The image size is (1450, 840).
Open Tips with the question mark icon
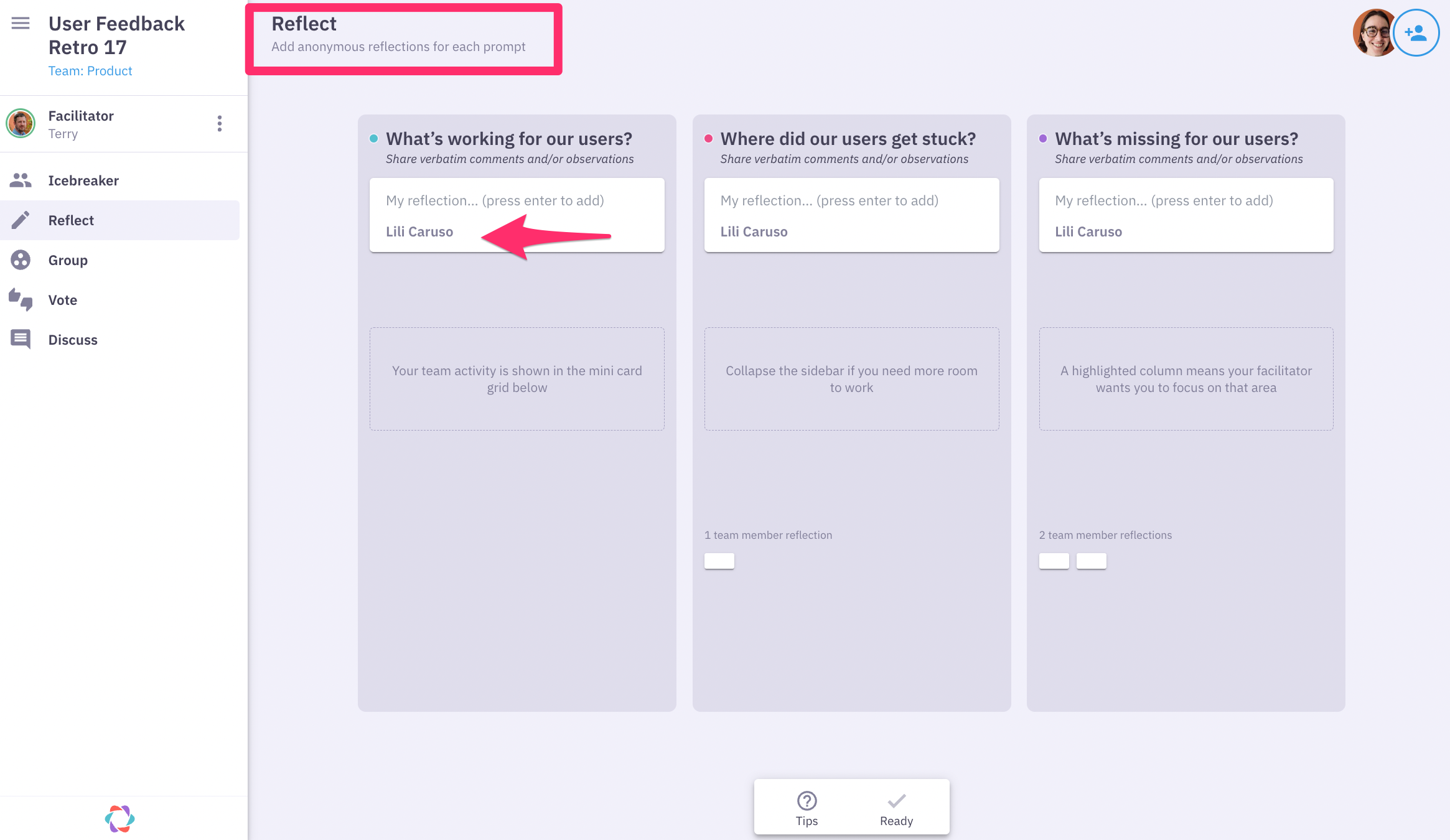pyautogui.click(x=807, y=801)
